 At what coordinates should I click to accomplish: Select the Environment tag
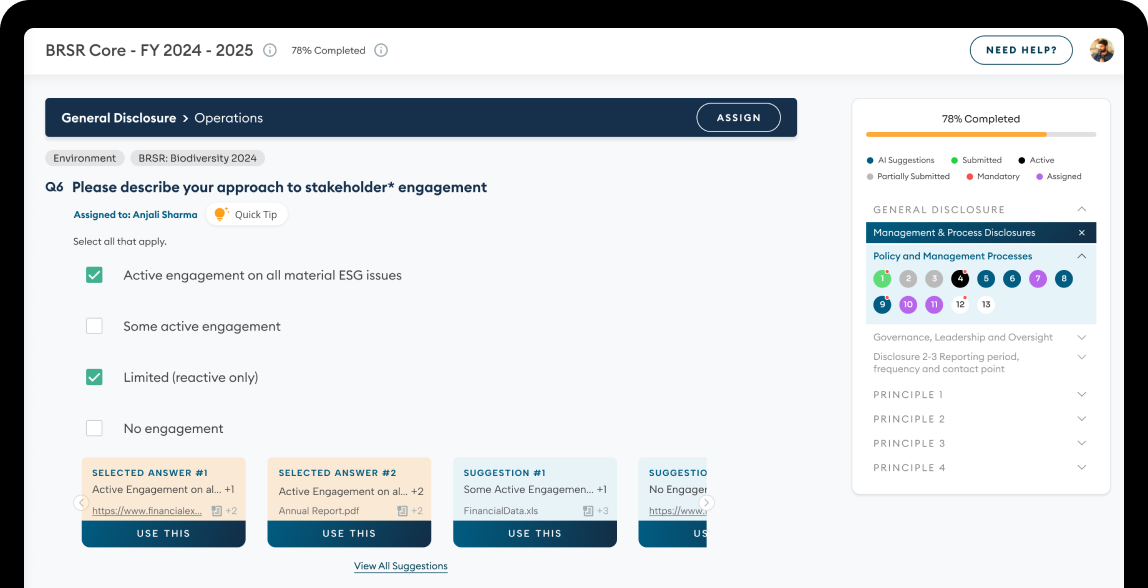pyautogui.click(x=85, y=158)
